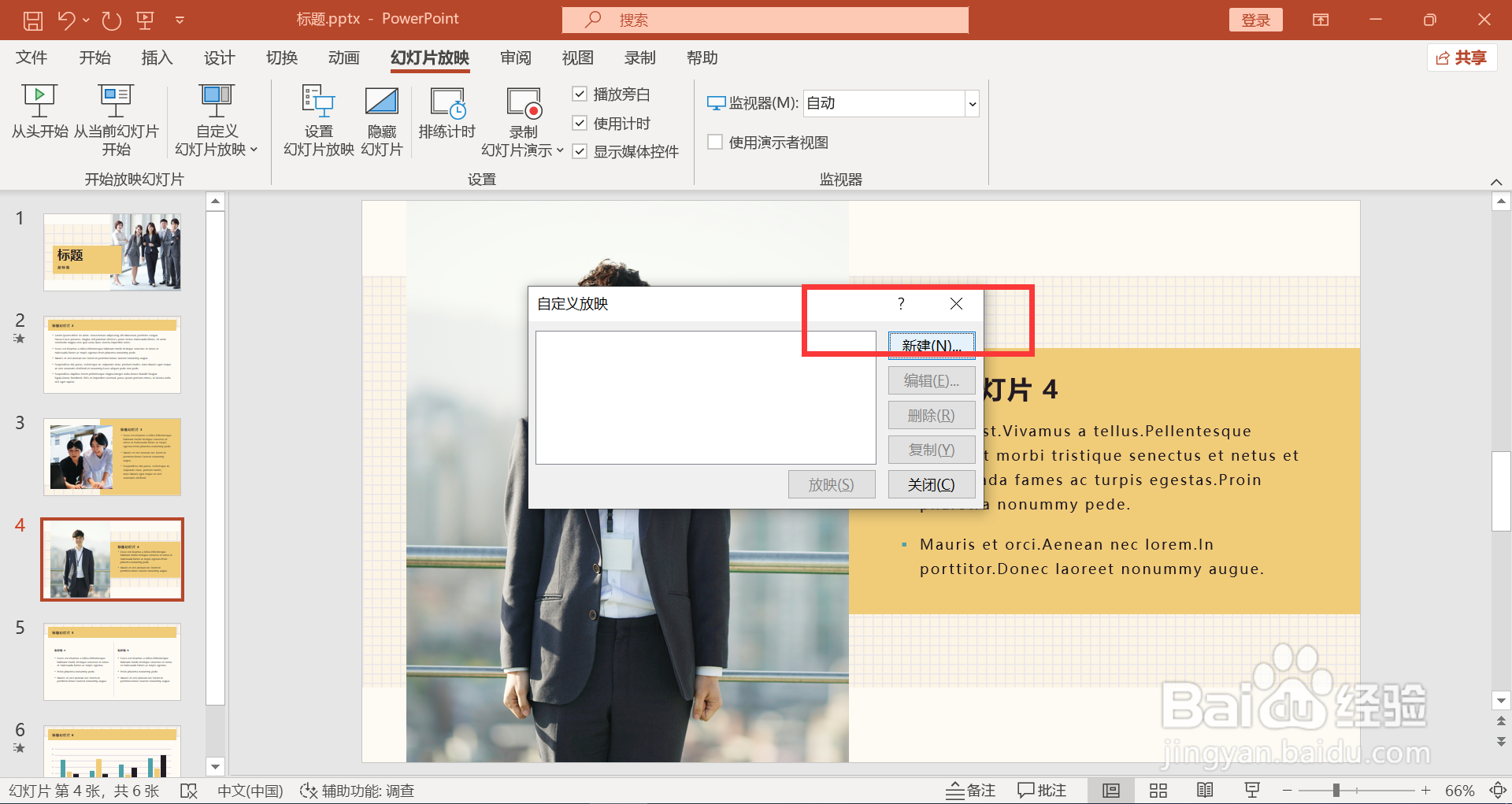Click the 共享 share button
1512x804 pixels.
[x=1462, y=57]
